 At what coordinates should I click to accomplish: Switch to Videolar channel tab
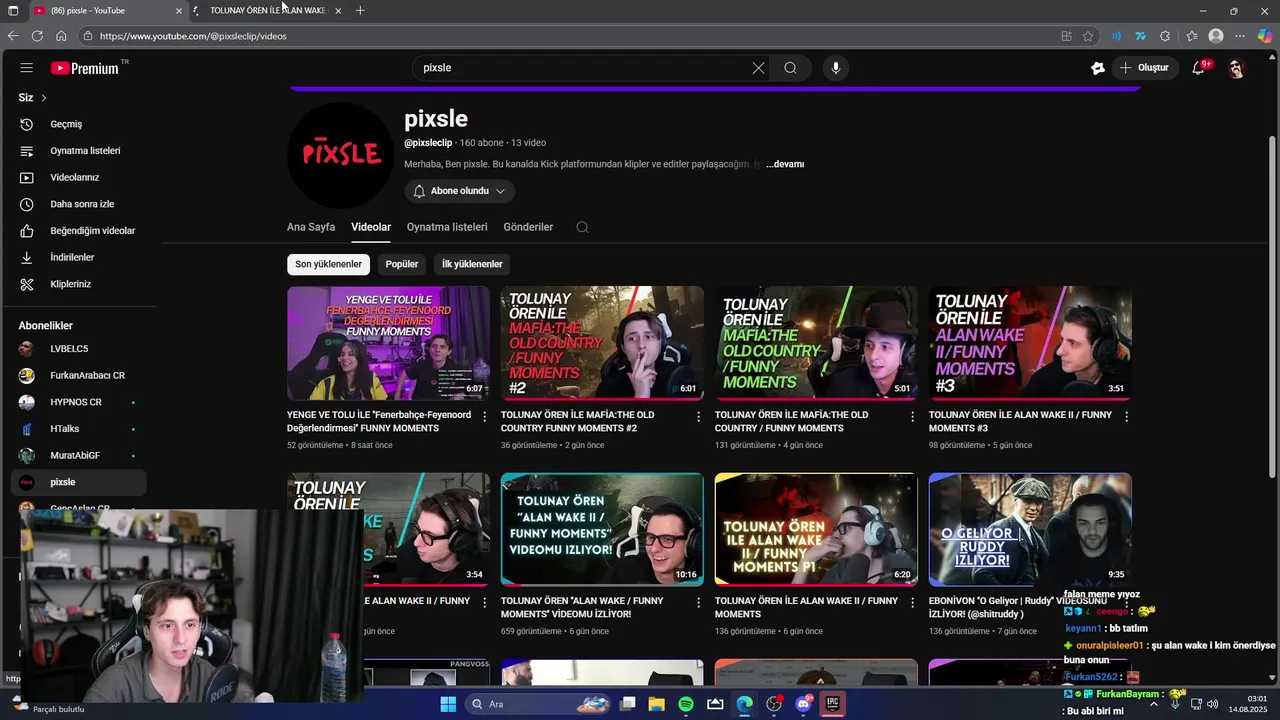click(371, 227)
